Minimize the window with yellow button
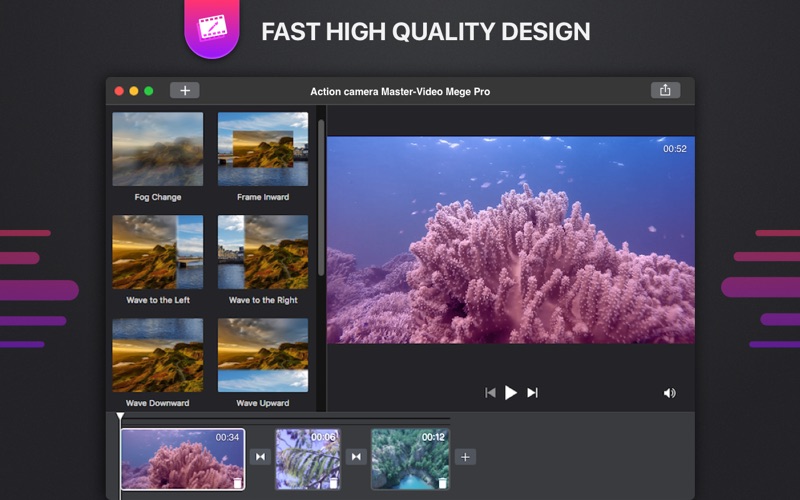This screenshot has height=500, width=800. coord(134,91)
